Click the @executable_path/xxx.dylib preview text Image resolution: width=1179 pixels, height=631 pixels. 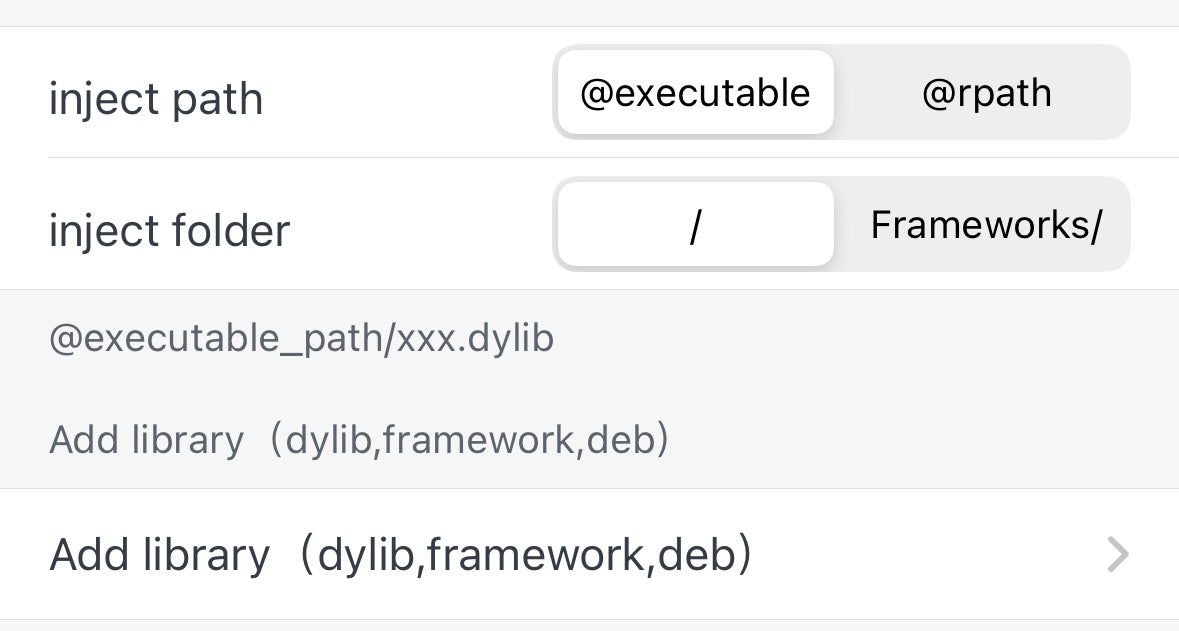[x=301, y=340]
